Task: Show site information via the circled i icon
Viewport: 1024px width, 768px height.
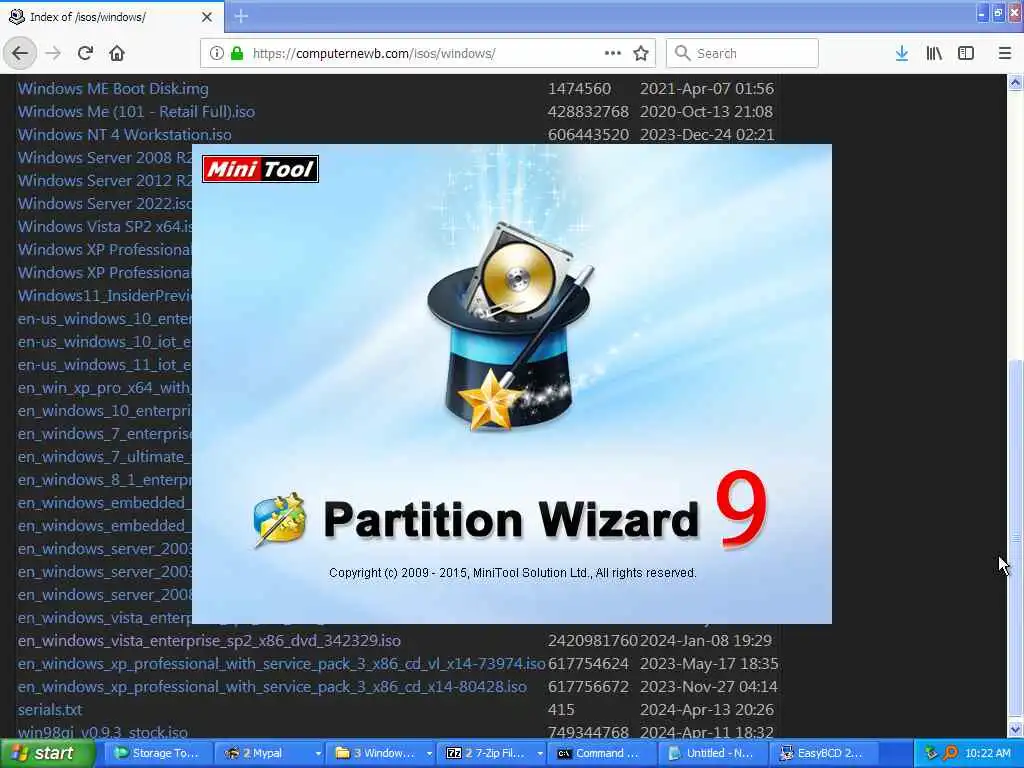Action: click(216, 53)
